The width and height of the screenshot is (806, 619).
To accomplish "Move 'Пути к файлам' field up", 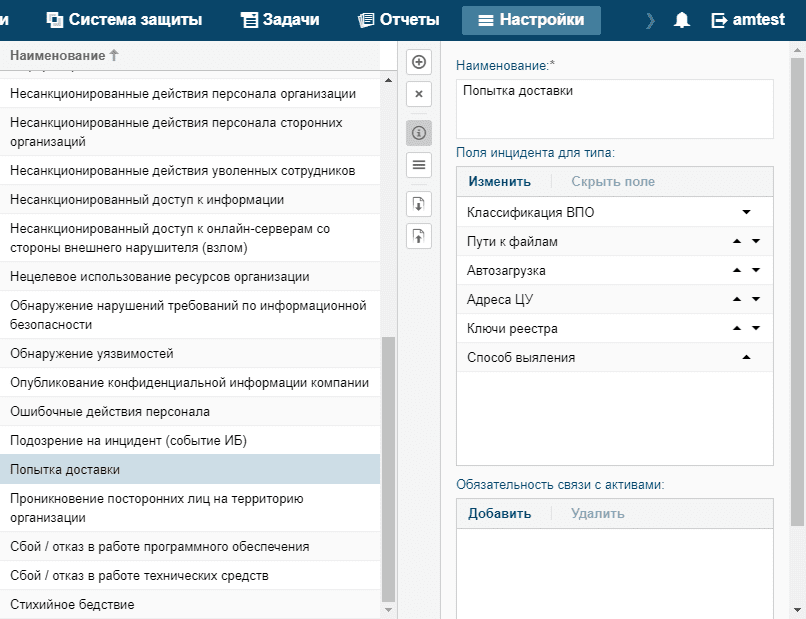I will coord(737,241).
